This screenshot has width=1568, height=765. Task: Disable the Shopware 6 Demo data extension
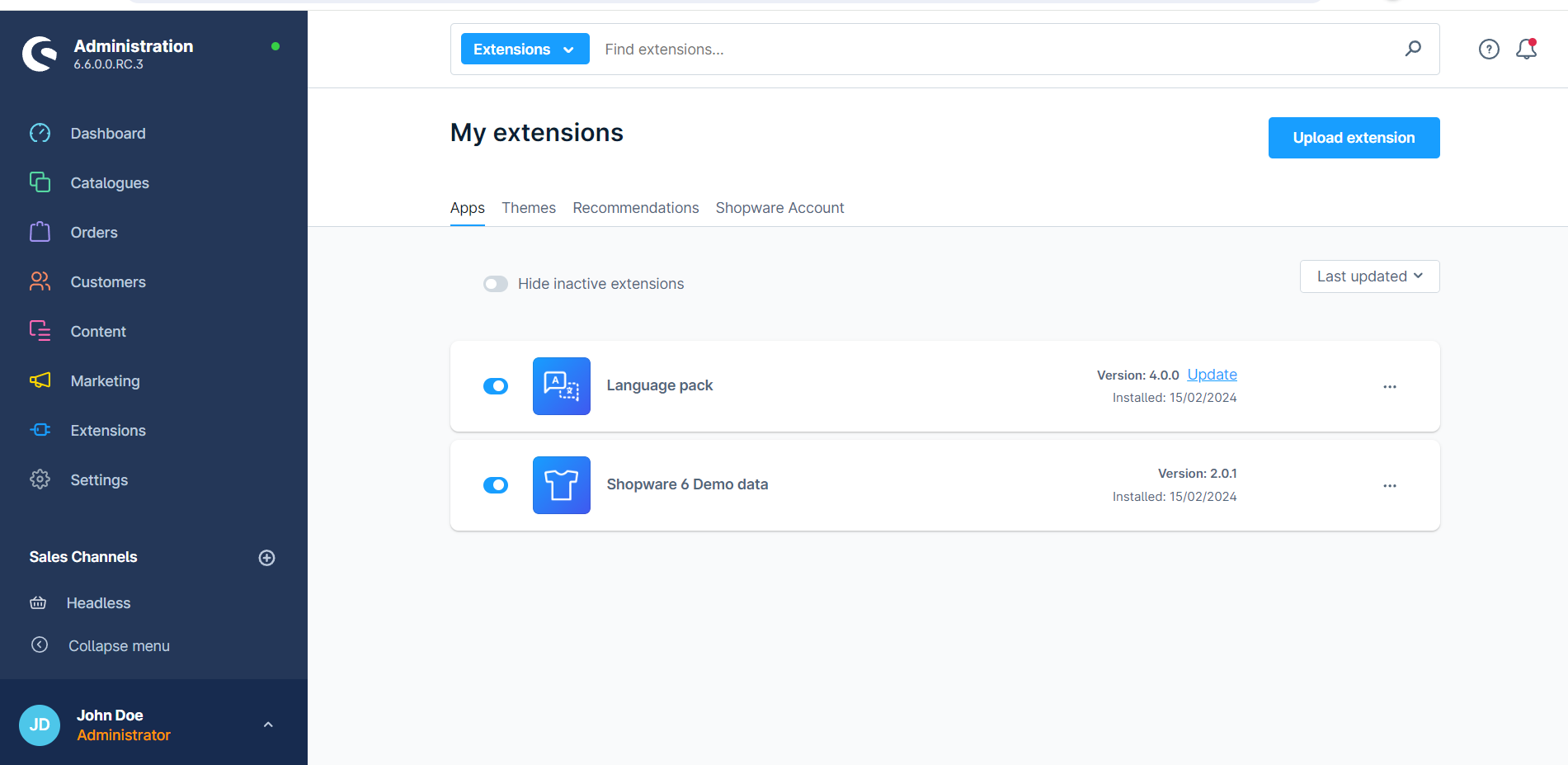point(496,484)
